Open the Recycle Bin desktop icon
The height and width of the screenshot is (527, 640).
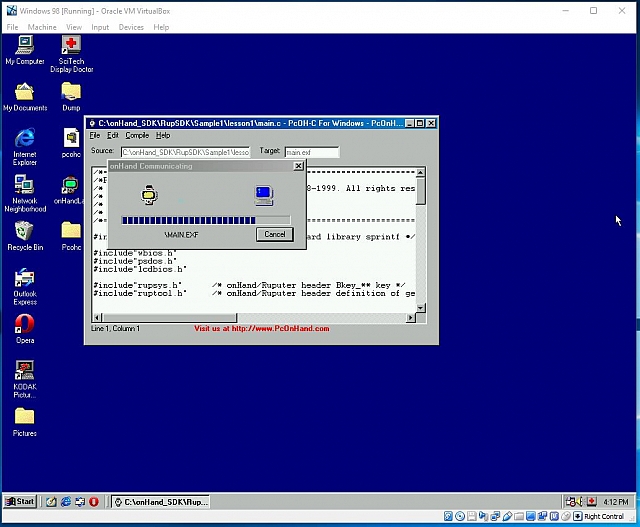(24, 236)
